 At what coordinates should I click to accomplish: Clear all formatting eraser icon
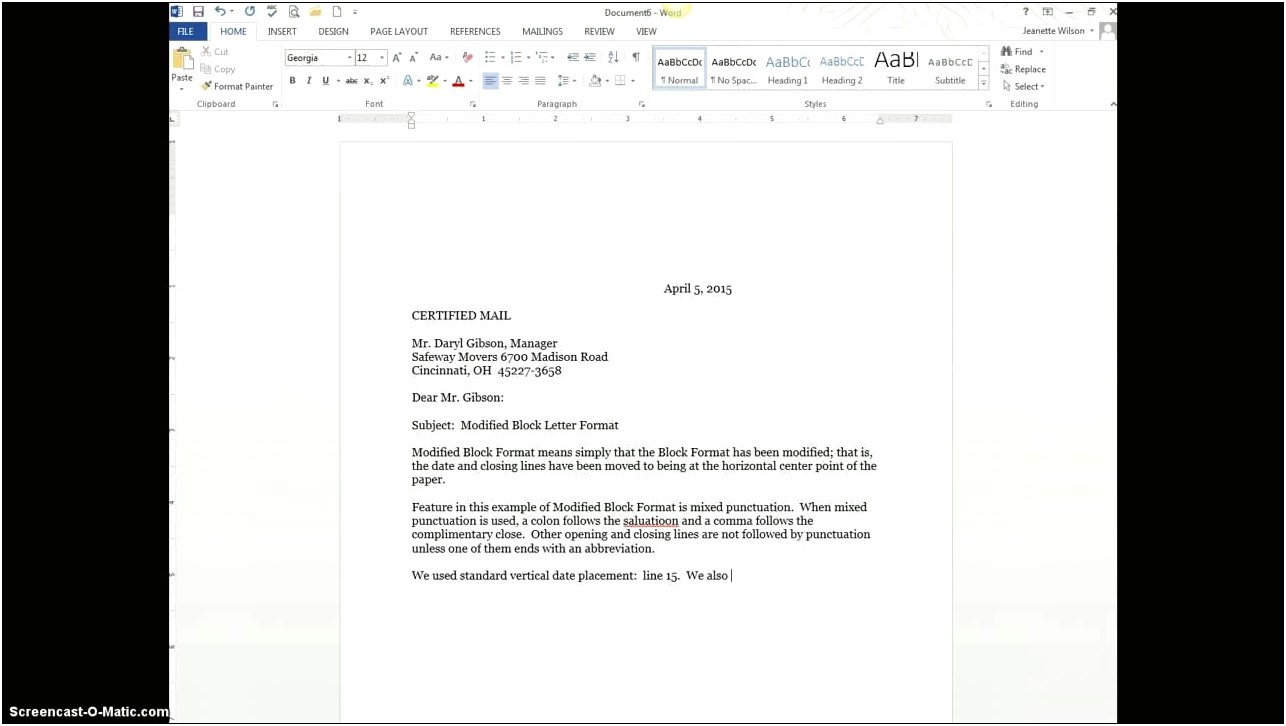(467, 58)
